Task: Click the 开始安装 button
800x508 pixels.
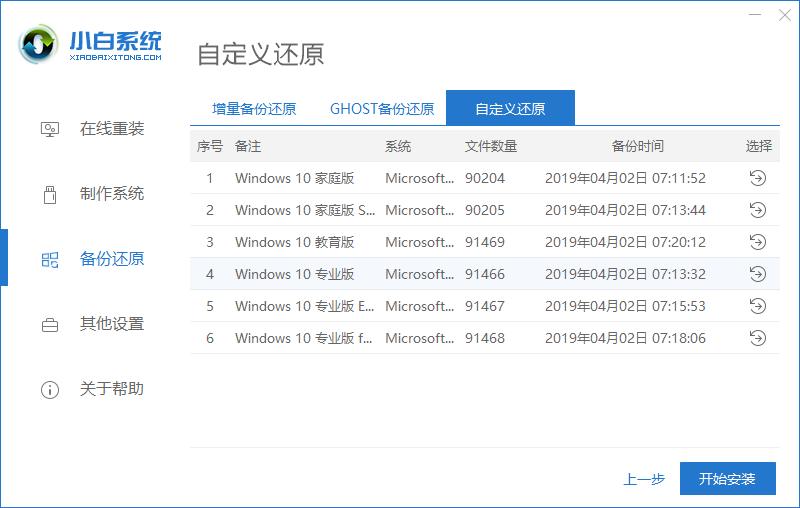Action: (728, 478)
